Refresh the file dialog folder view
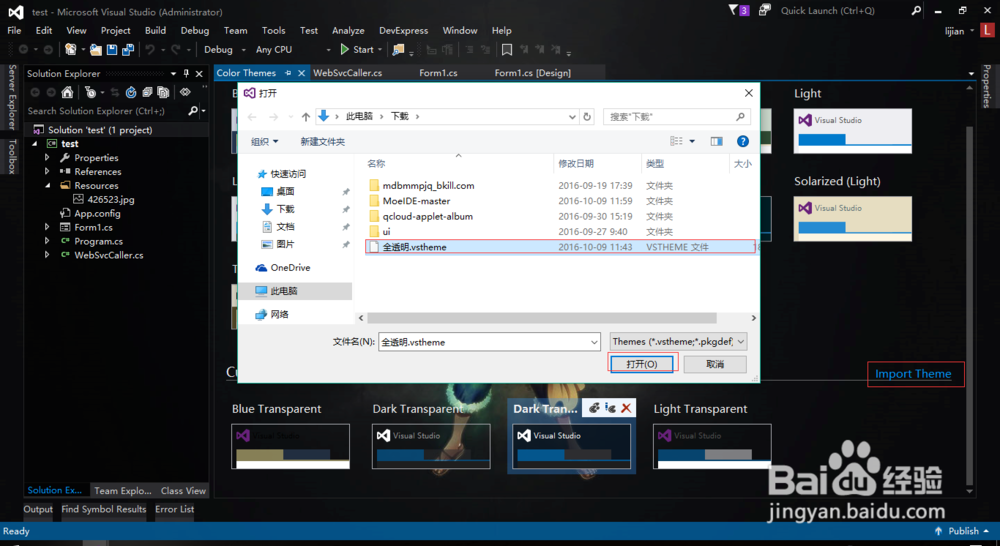This screenshot has width=1000, height=546. 587,117
